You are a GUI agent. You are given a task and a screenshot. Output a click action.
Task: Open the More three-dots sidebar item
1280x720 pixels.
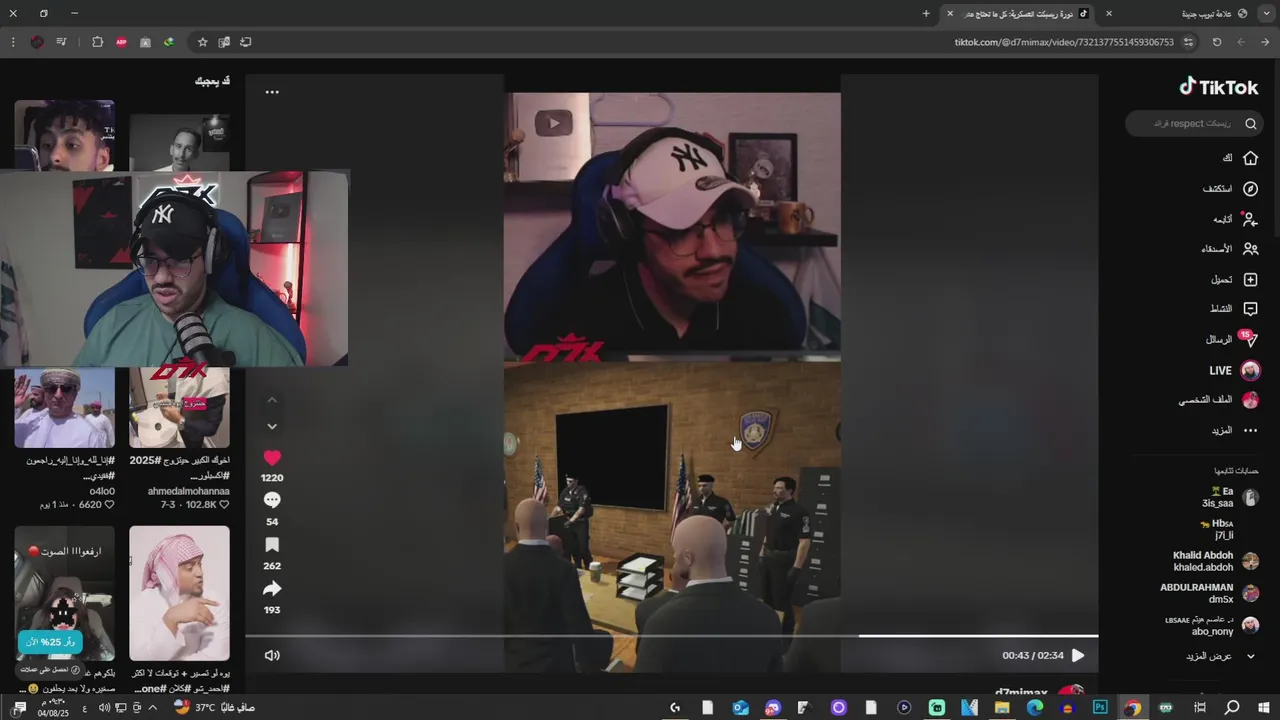click(x=1236, y=430)
